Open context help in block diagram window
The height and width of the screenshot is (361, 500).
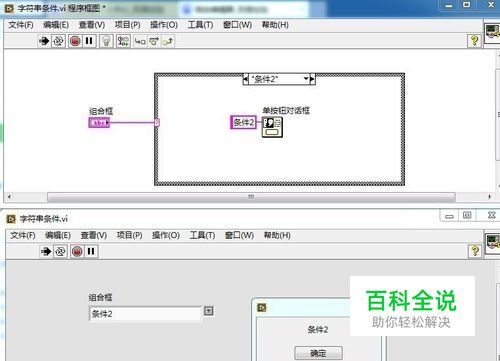pos(474,41)
